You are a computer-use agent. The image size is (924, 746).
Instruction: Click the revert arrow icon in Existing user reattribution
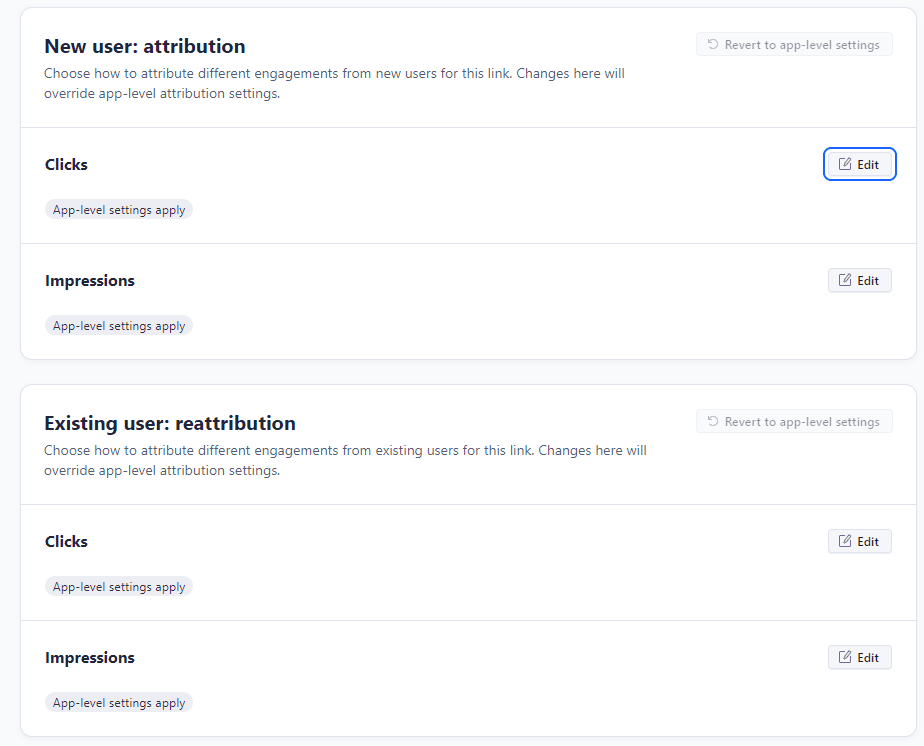713,422
